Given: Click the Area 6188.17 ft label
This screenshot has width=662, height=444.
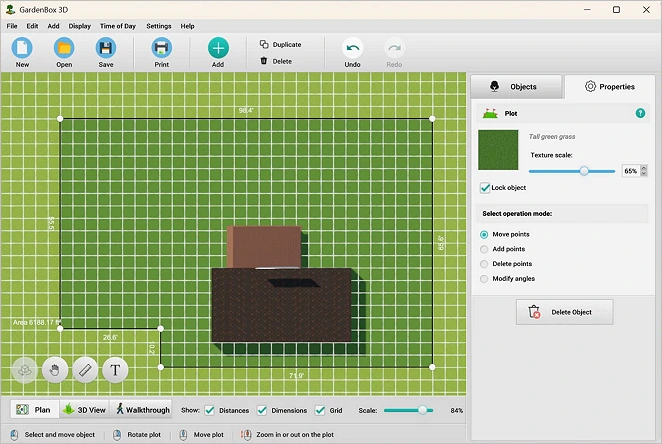Looking at the screenshot, I should [37, 322].
